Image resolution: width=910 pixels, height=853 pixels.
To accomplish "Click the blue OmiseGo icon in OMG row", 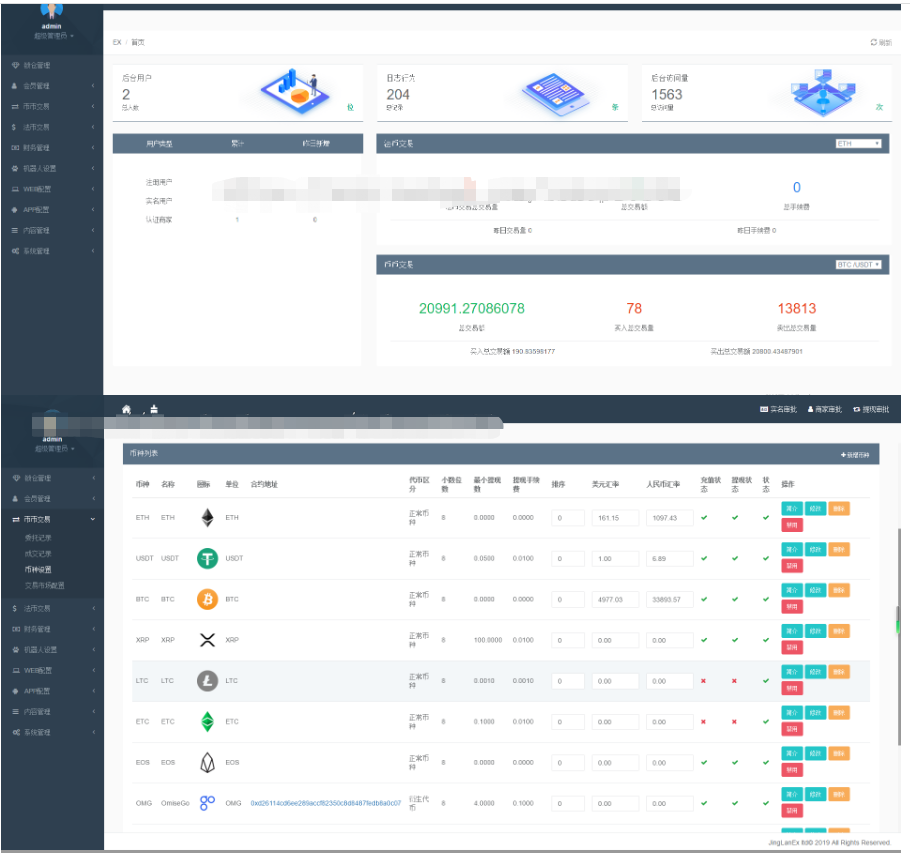I will [207, 803].
